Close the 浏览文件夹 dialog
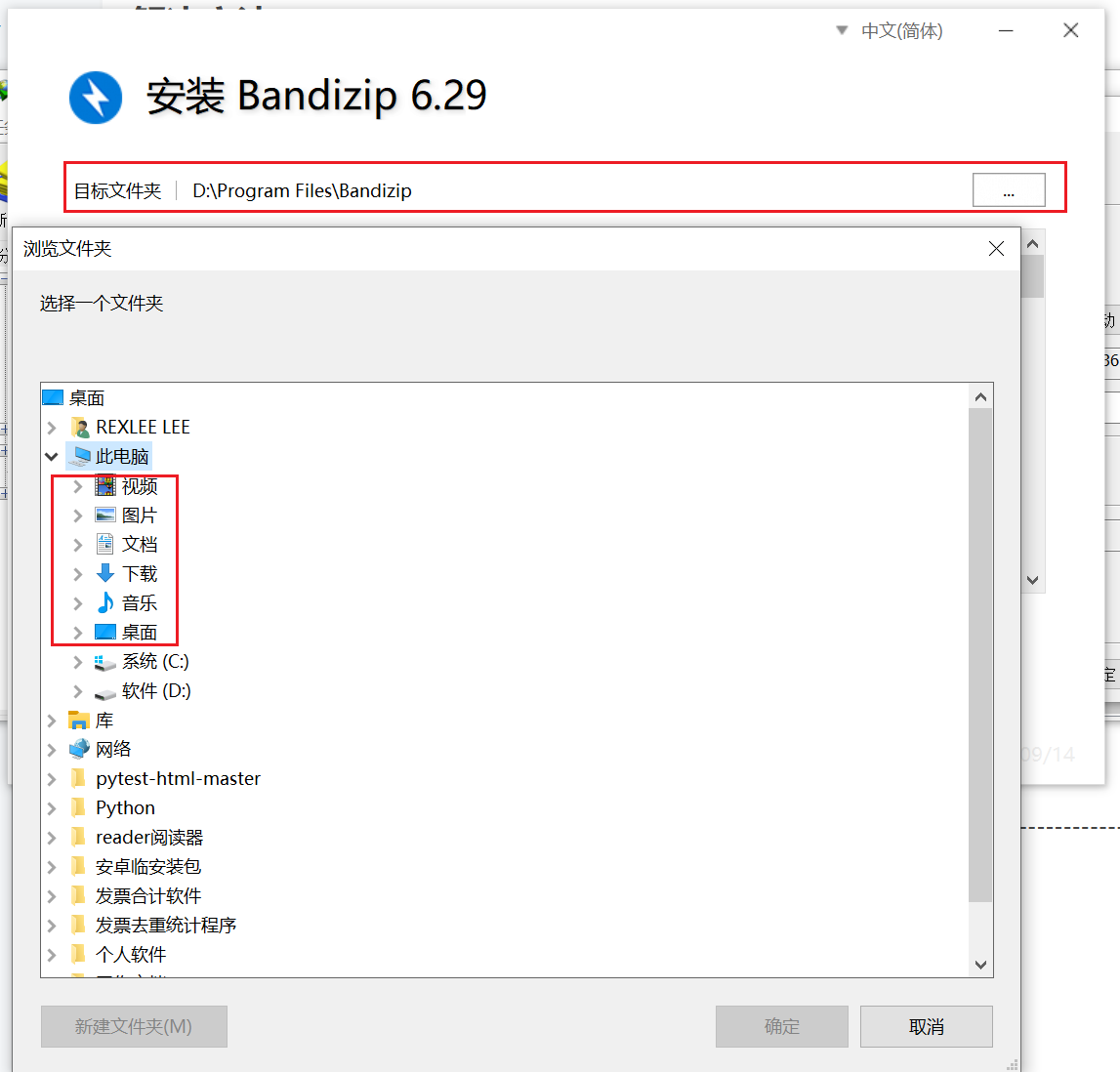Viewport: 1120px width, 1072px height. [x=996, y=249]
